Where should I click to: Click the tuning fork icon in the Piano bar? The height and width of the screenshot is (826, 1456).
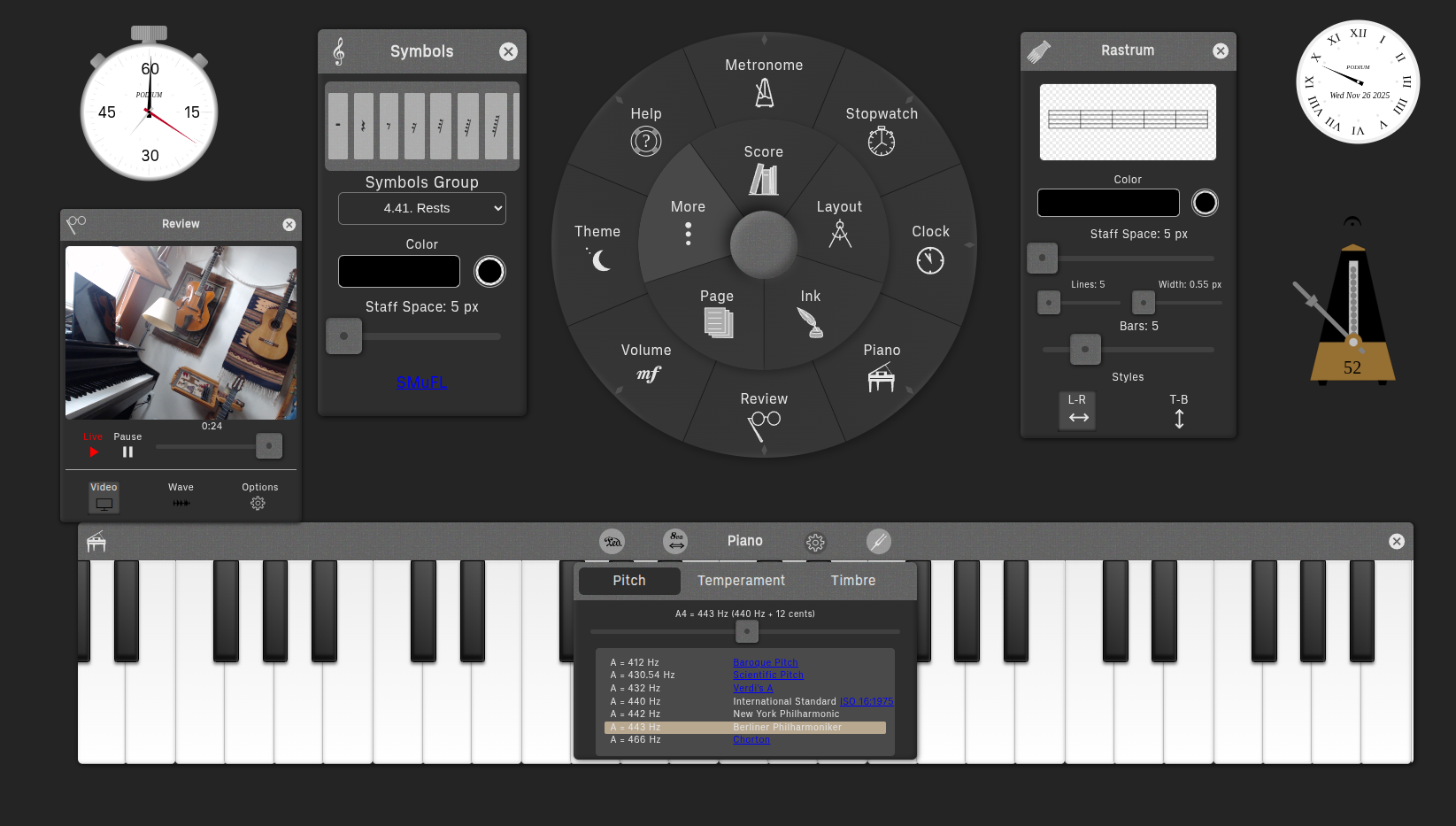(879, 542)
